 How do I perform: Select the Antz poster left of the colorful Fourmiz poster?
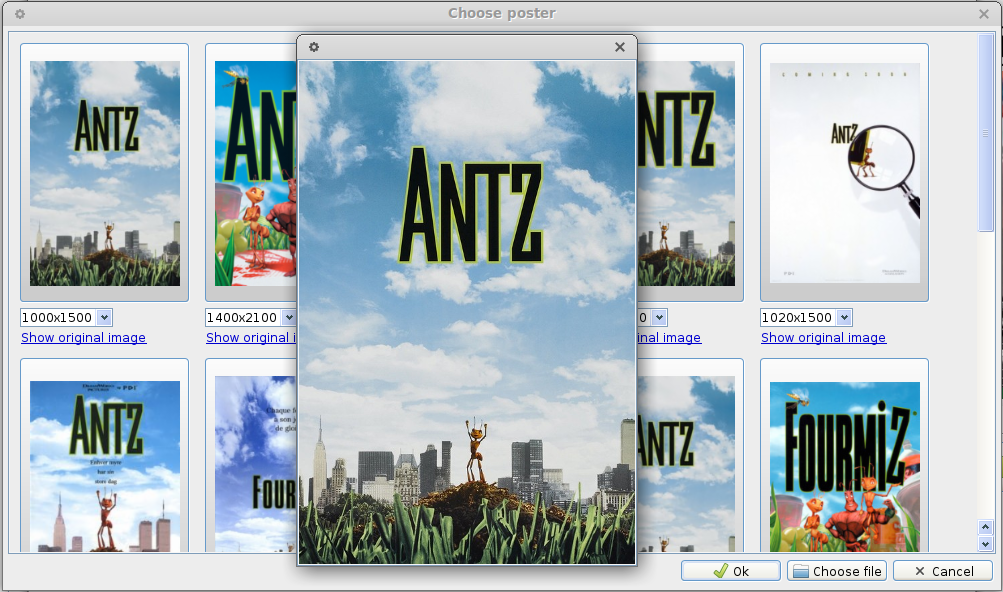coord(690,456)
